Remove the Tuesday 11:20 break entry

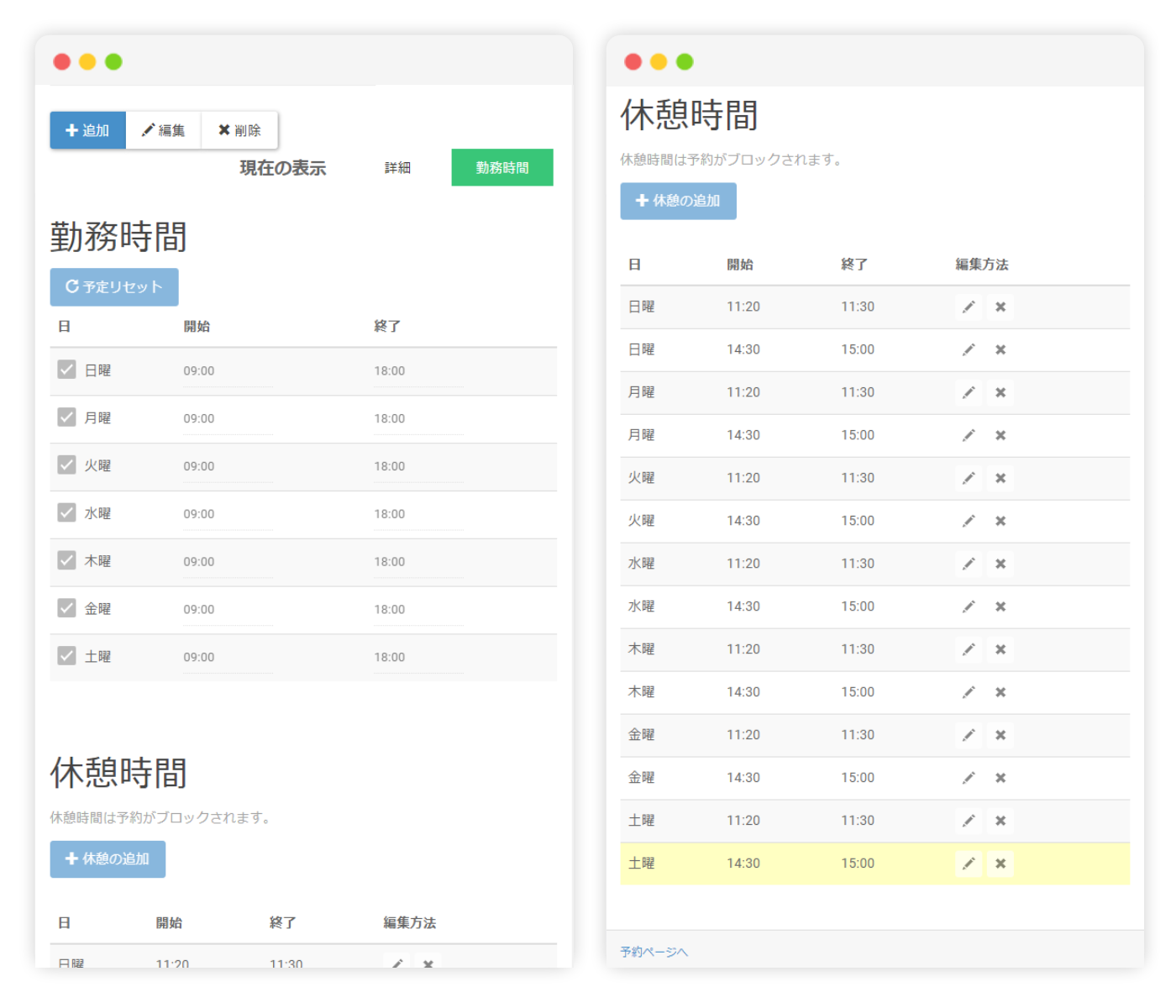[1000, 479]
